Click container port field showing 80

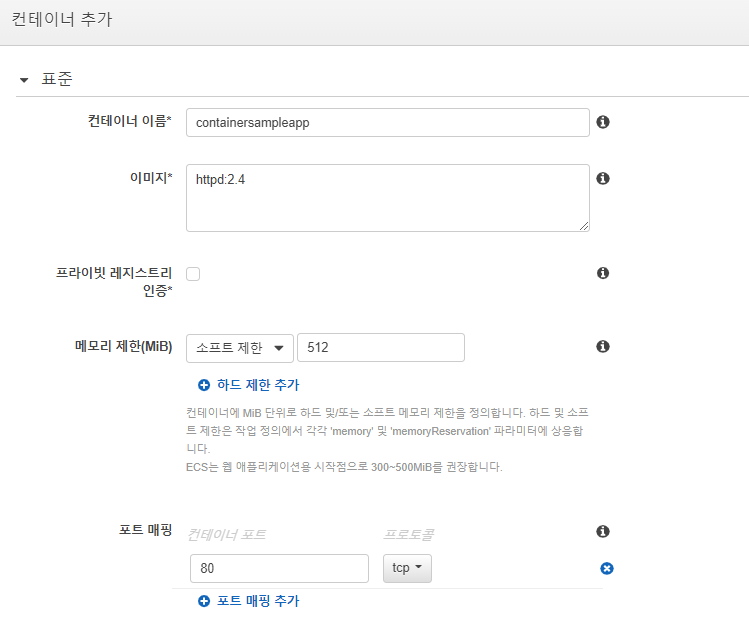click(x=279, y=568)
